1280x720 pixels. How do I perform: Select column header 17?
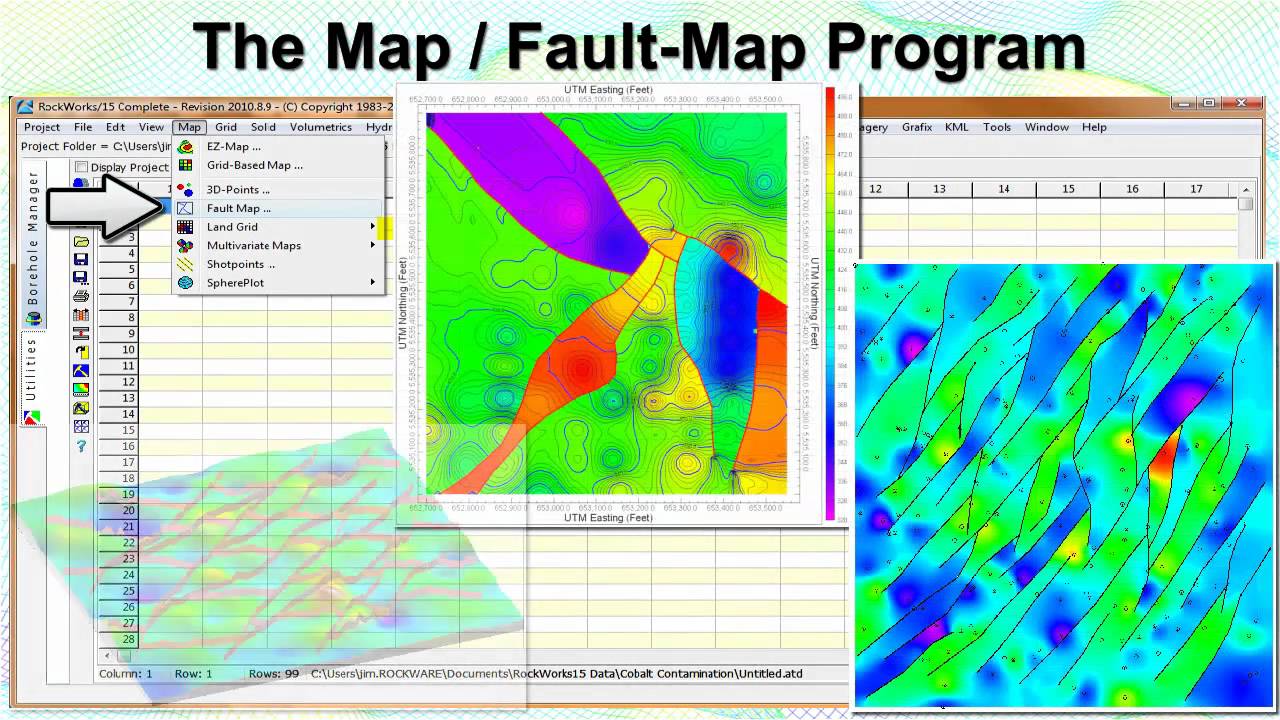[1196, 189]
